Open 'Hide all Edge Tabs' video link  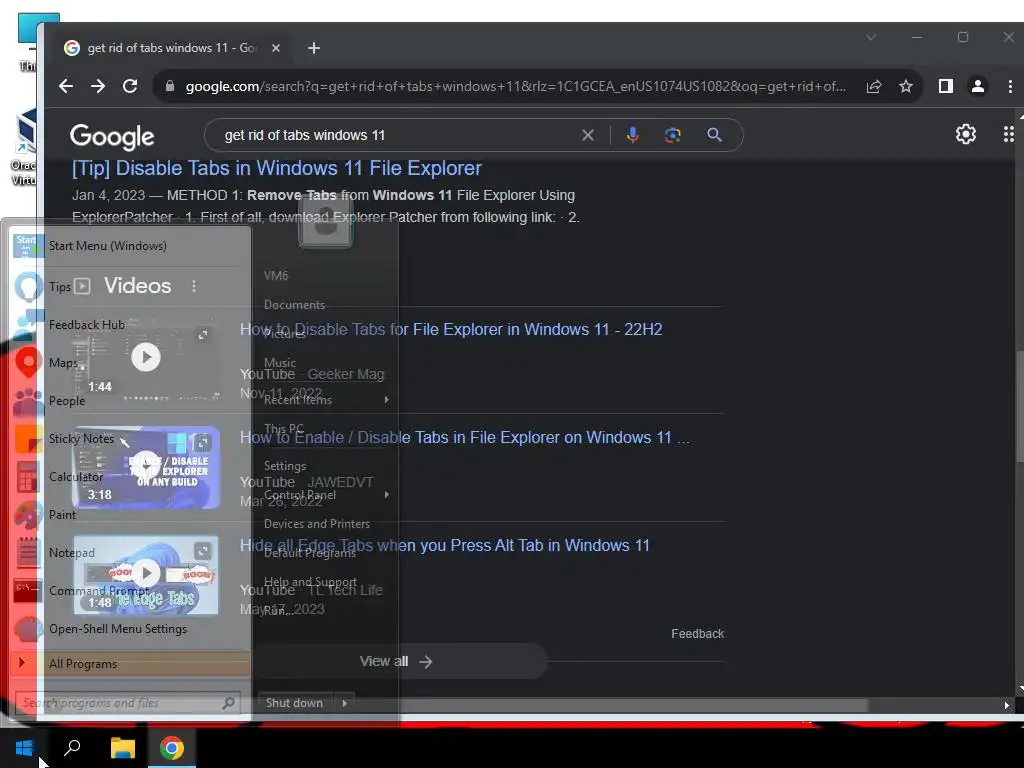coord(445,545)
